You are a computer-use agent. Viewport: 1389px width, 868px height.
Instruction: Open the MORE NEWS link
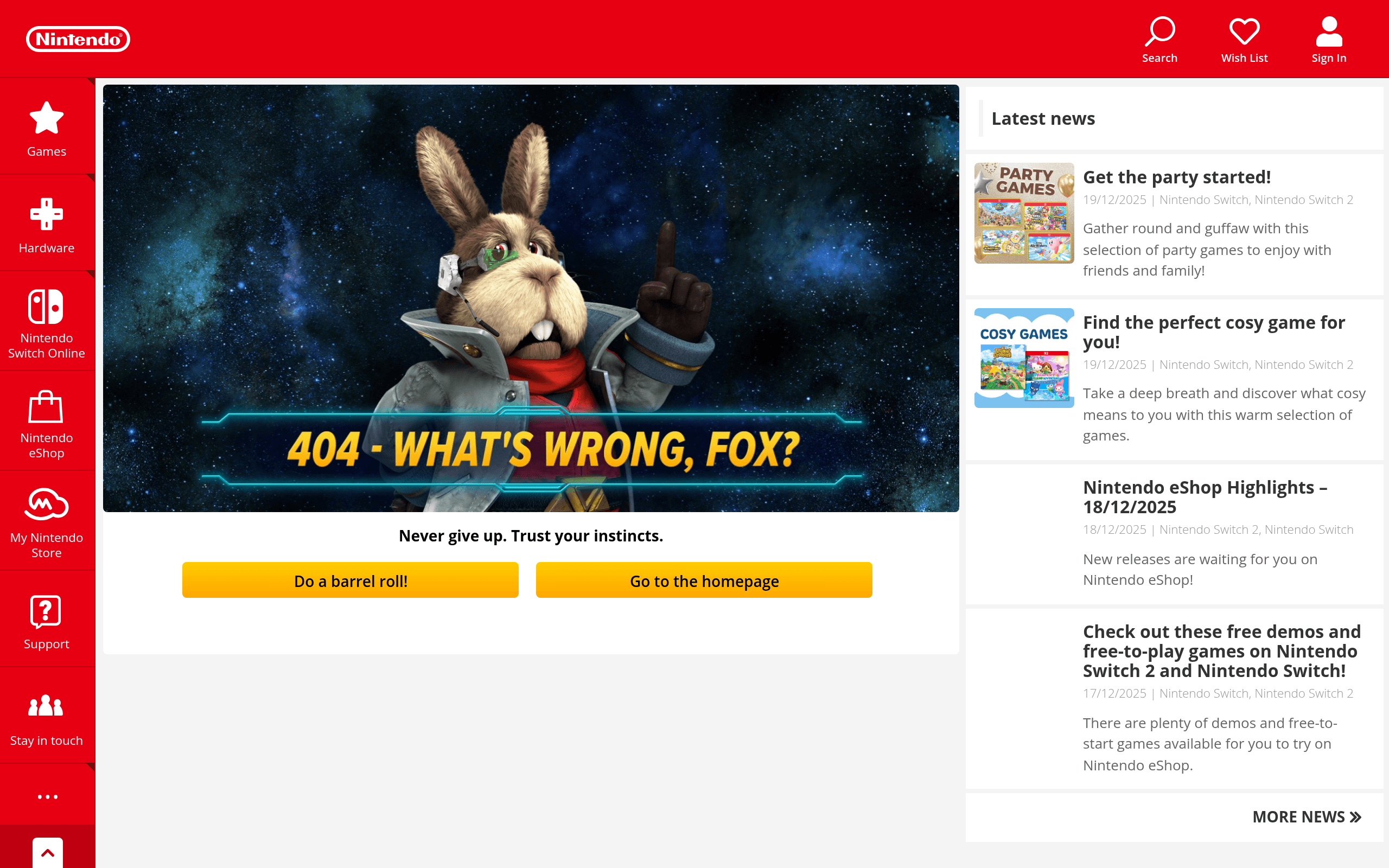tap(1307, 817)
